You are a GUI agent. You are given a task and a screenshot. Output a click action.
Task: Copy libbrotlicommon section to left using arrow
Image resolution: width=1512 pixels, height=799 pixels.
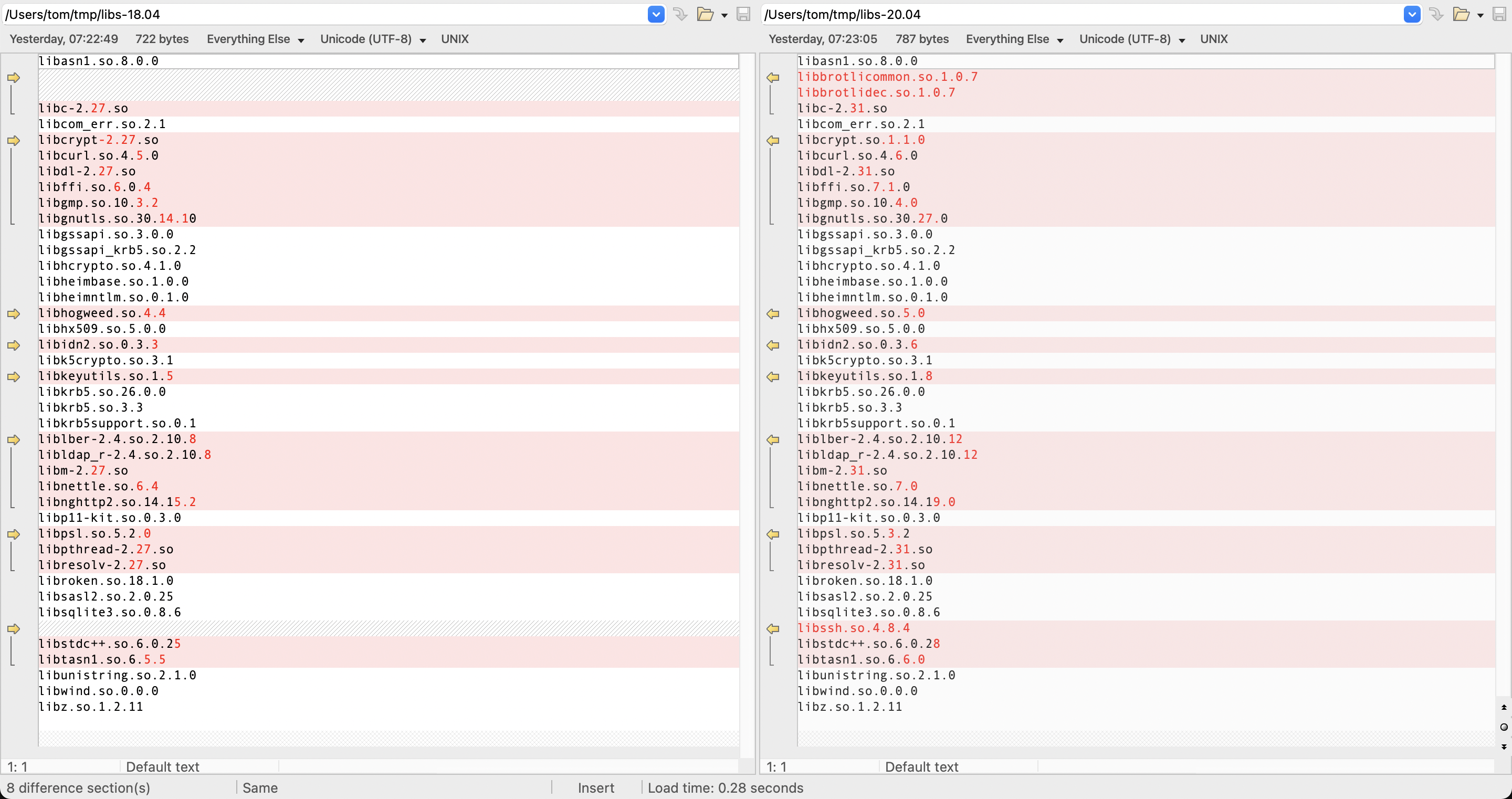coord(773,78)
